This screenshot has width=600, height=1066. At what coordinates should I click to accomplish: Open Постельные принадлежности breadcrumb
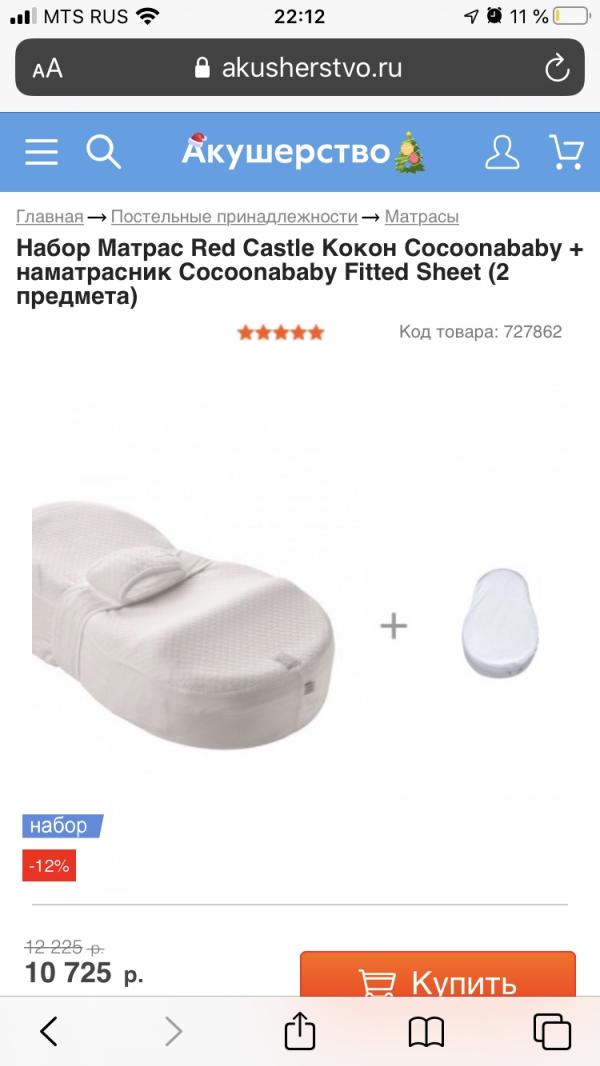tap(234, 217)
